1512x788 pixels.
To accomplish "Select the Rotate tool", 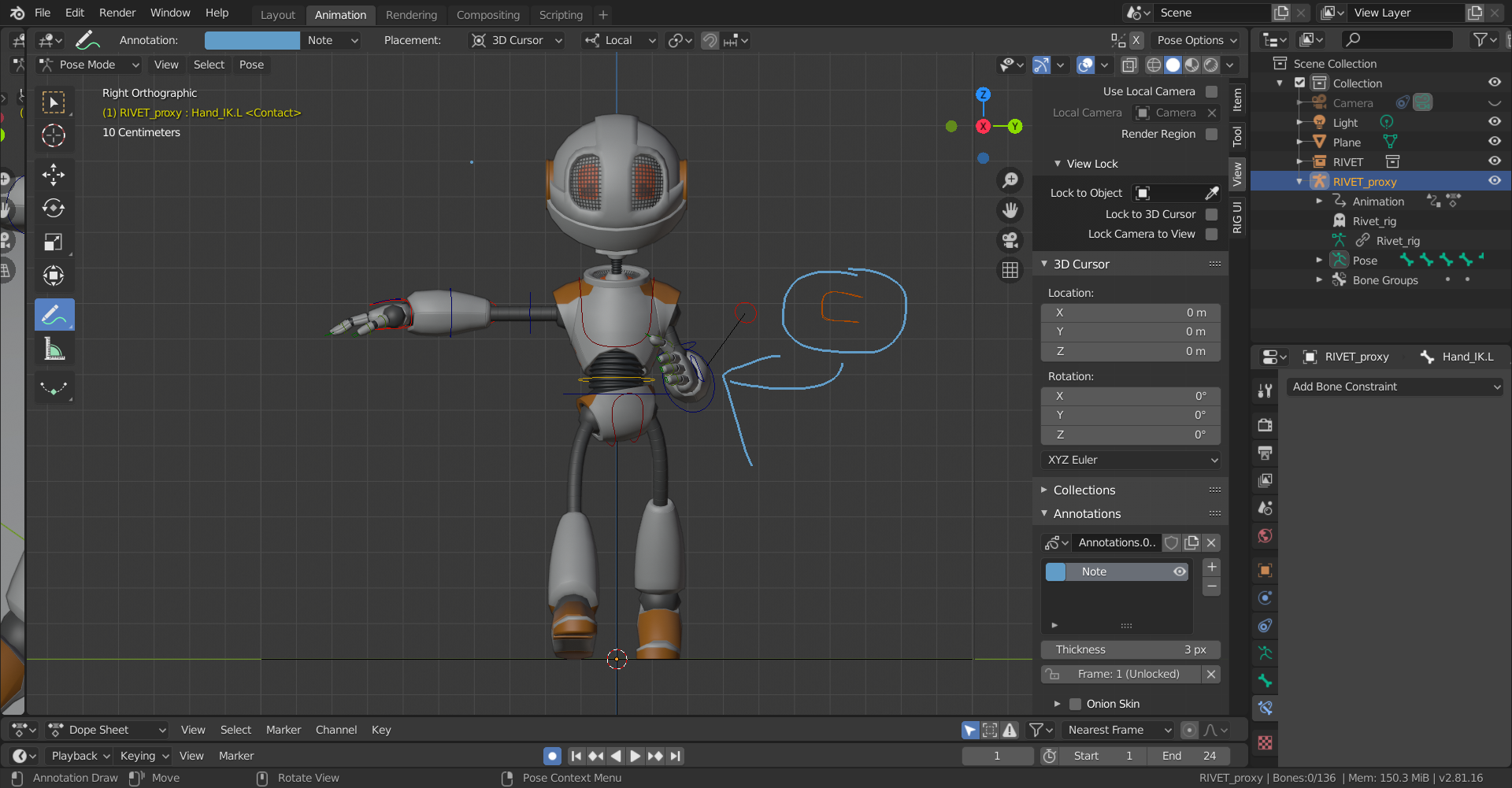I will pos(54,208).
